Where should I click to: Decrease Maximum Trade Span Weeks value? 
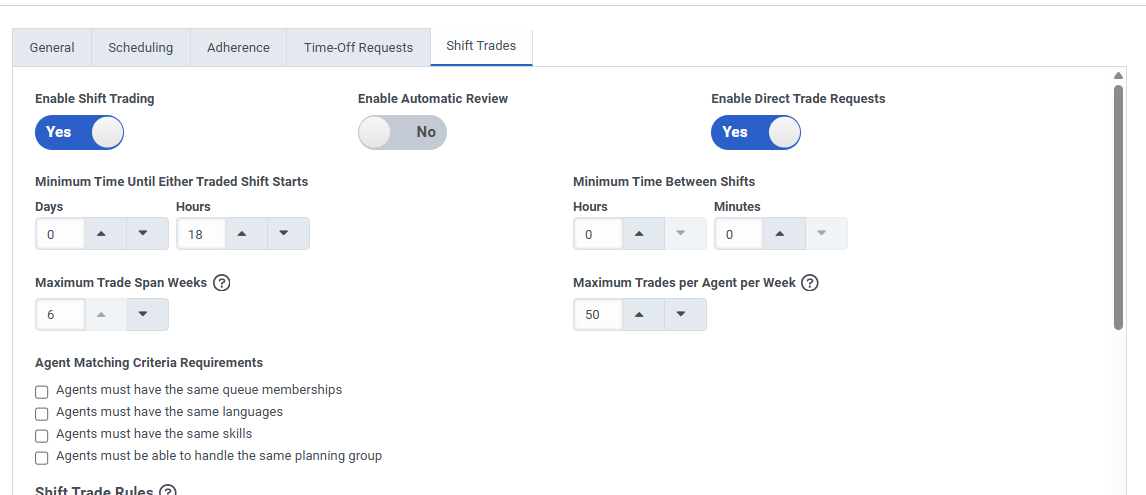(x=143, y=314)
